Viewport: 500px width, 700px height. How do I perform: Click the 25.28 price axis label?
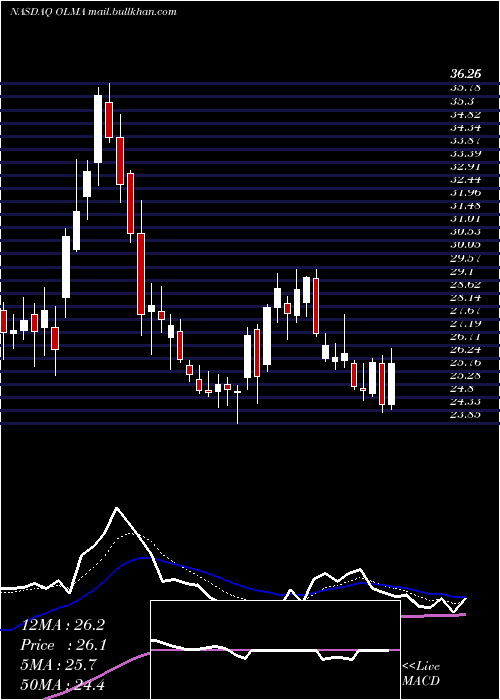coord(466,375)
